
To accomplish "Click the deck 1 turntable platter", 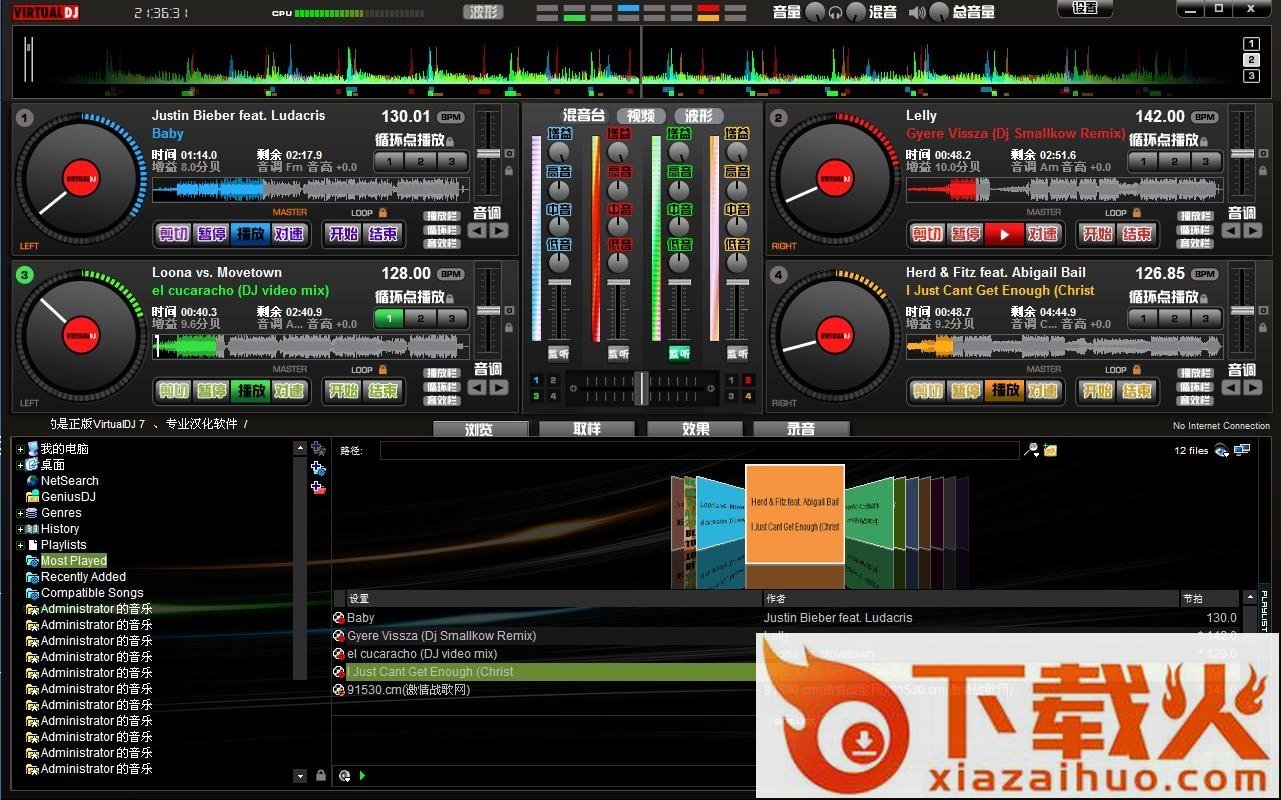I will pyautogui.click(x=81, y=180).
